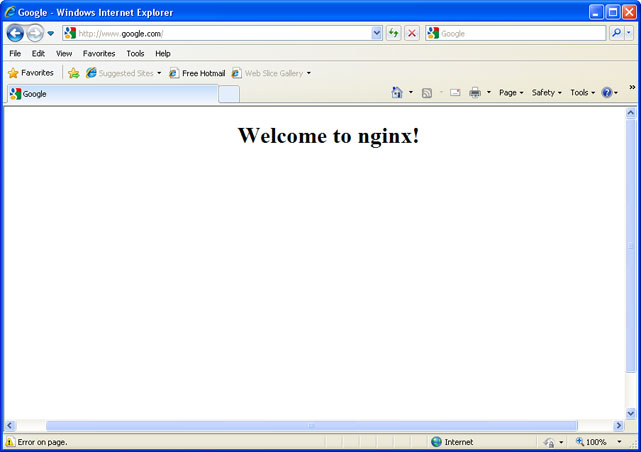This screenshot has width=641, height=452.
Task: Expand the Suggested Sites dropdown arrow
Action: click(x=159, y=73)
